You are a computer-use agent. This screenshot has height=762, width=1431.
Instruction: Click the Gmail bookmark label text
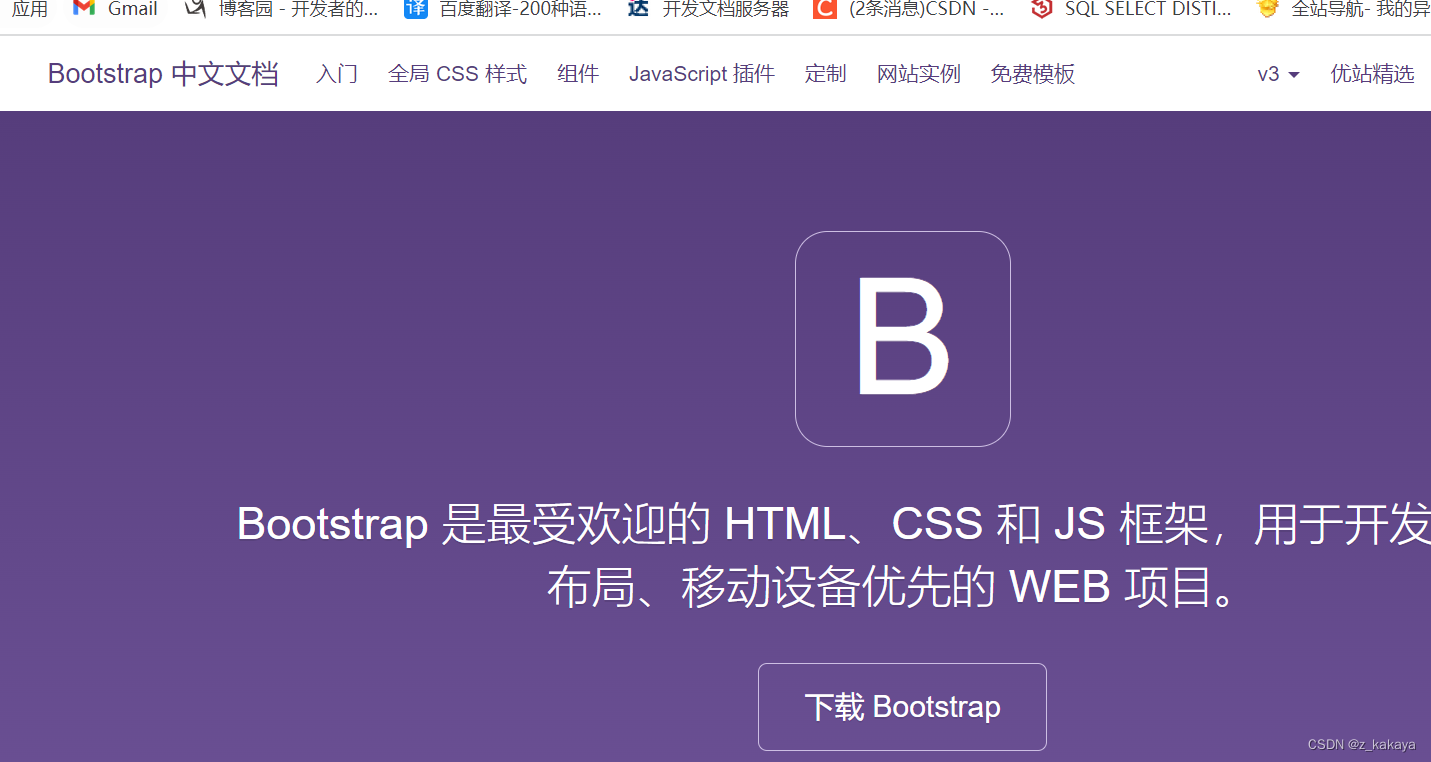pos(133,9)
